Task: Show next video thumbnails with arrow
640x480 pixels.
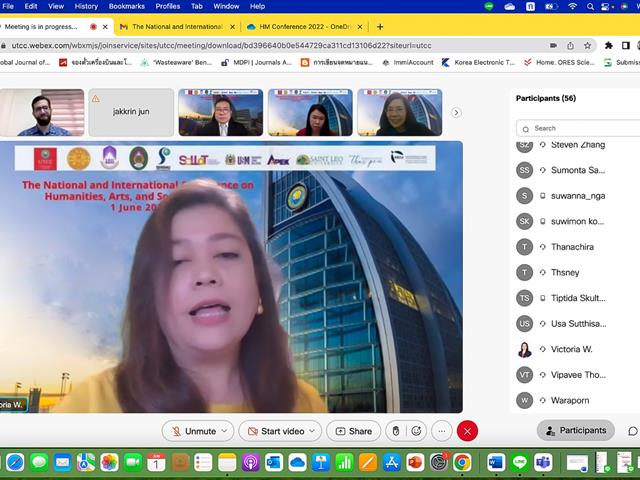Action: click(456, 112)
